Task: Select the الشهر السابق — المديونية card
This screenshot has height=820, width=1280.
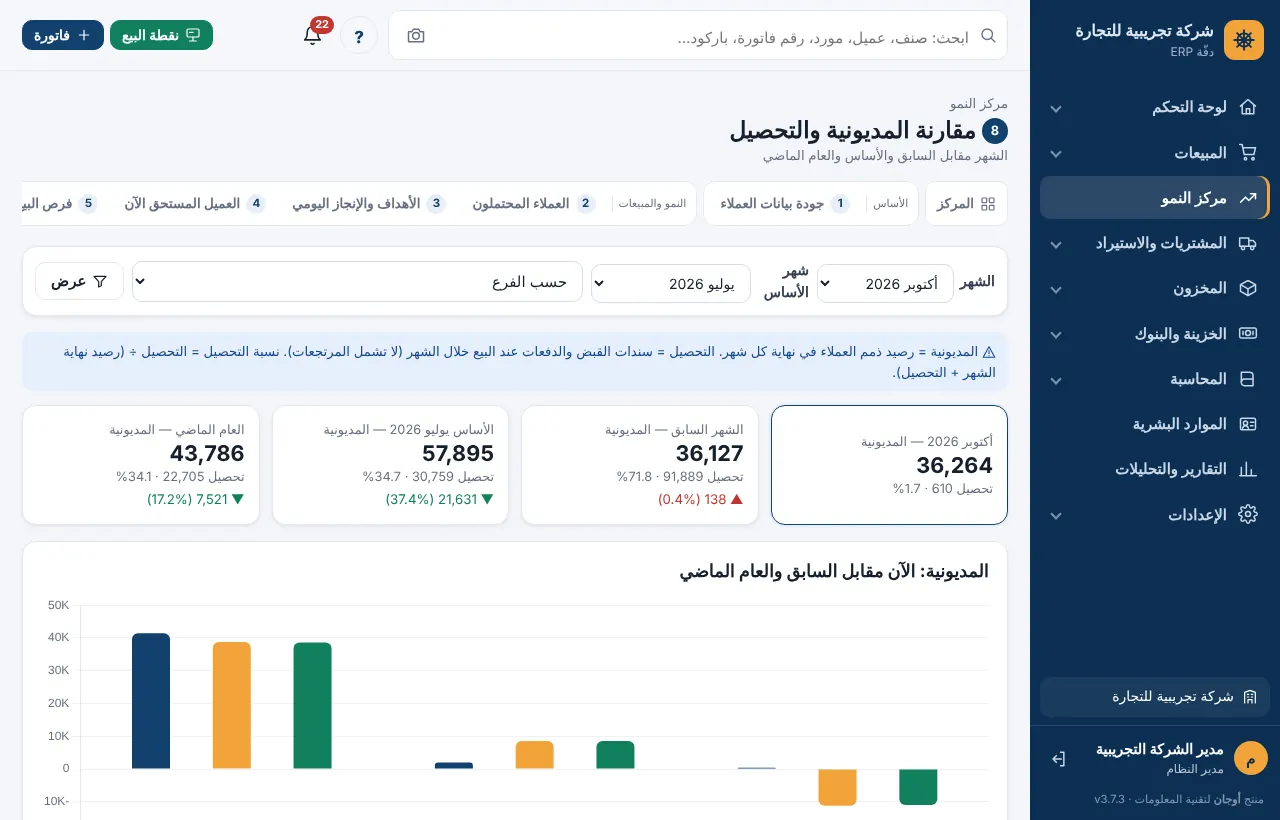Action: coord(639,465)
